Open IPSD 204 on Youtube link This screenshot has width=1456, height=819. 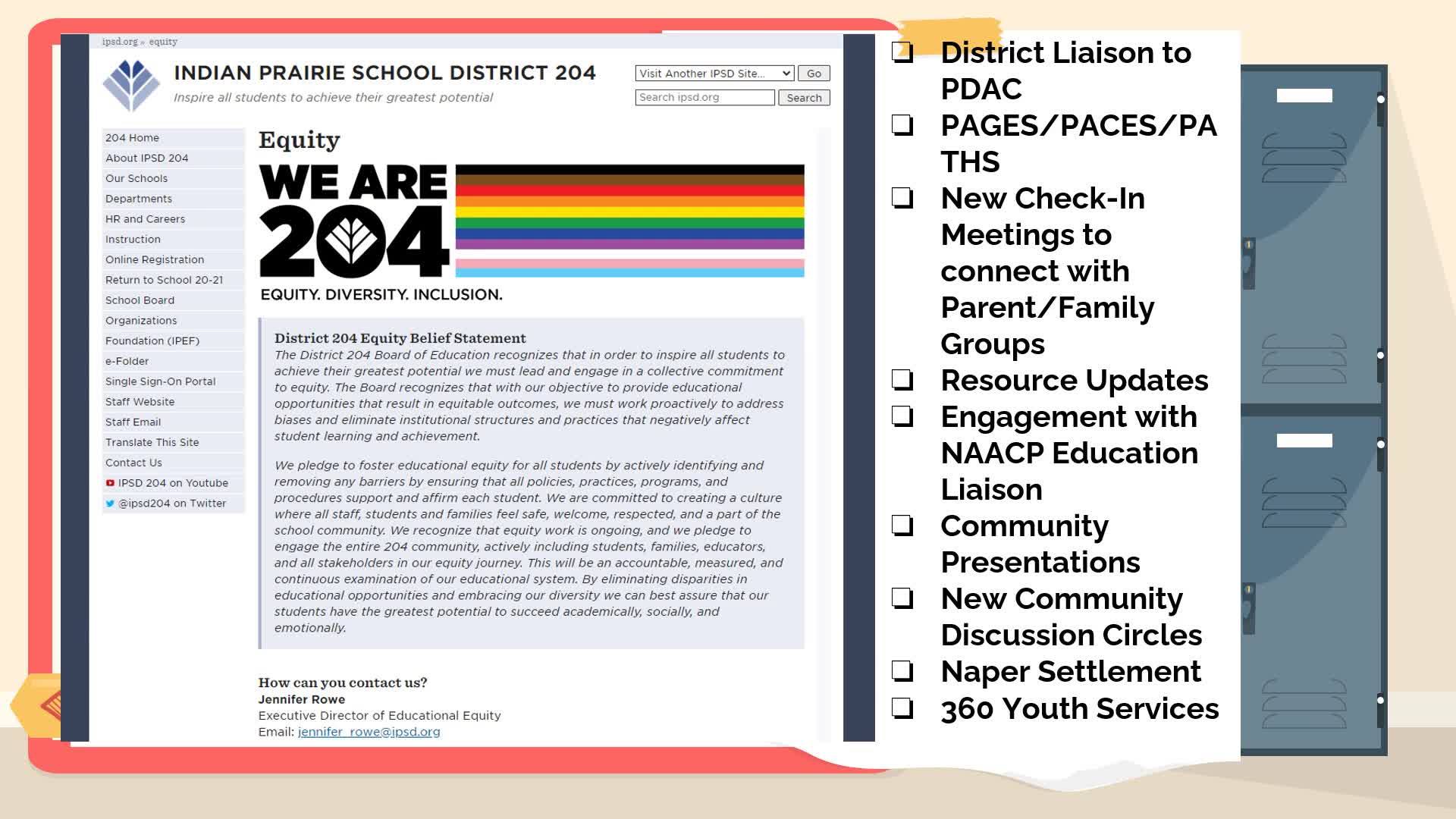tap(173, 483)
